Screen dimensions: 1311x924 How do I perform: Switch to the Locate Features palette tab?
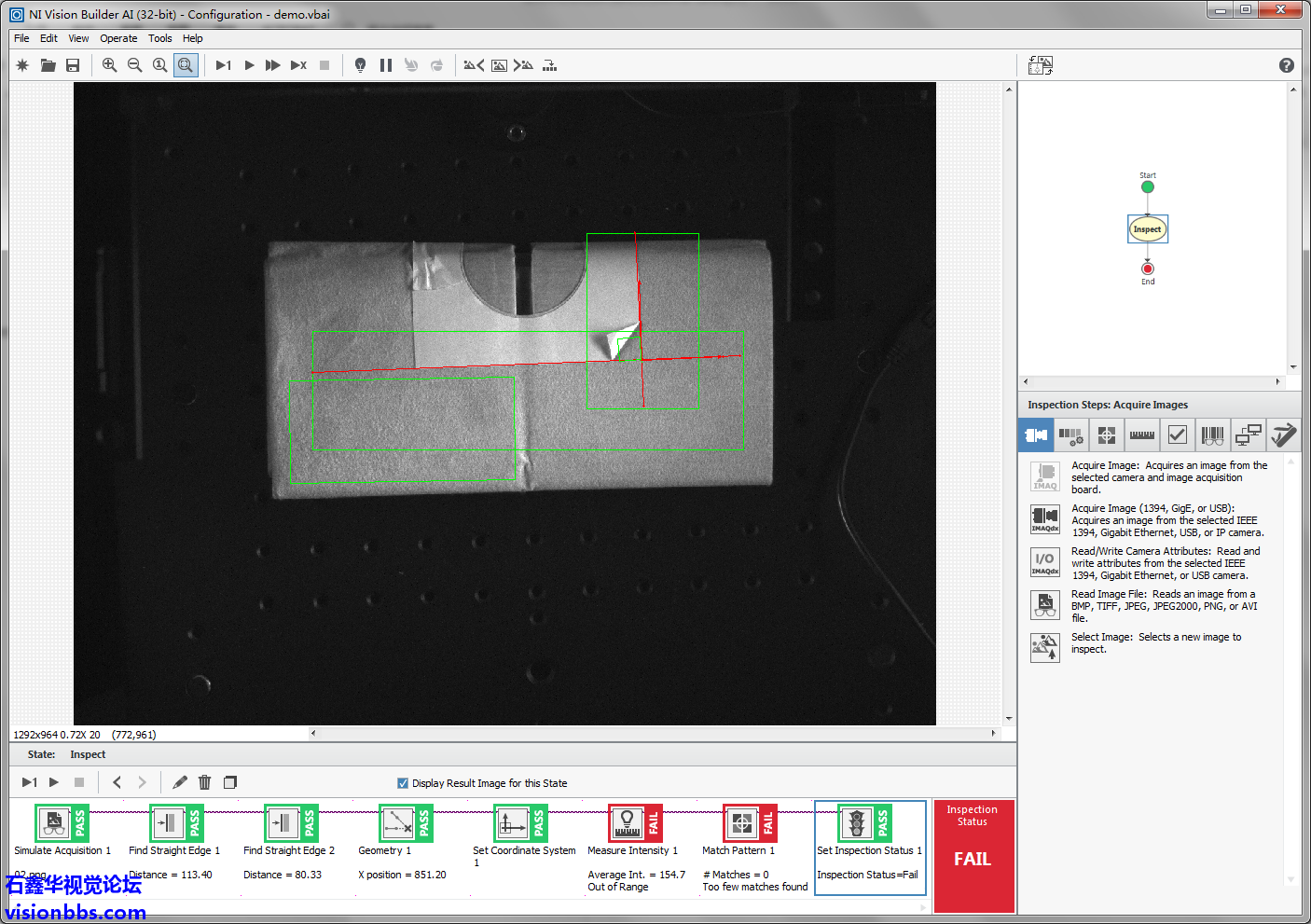tap(1106, 434)
